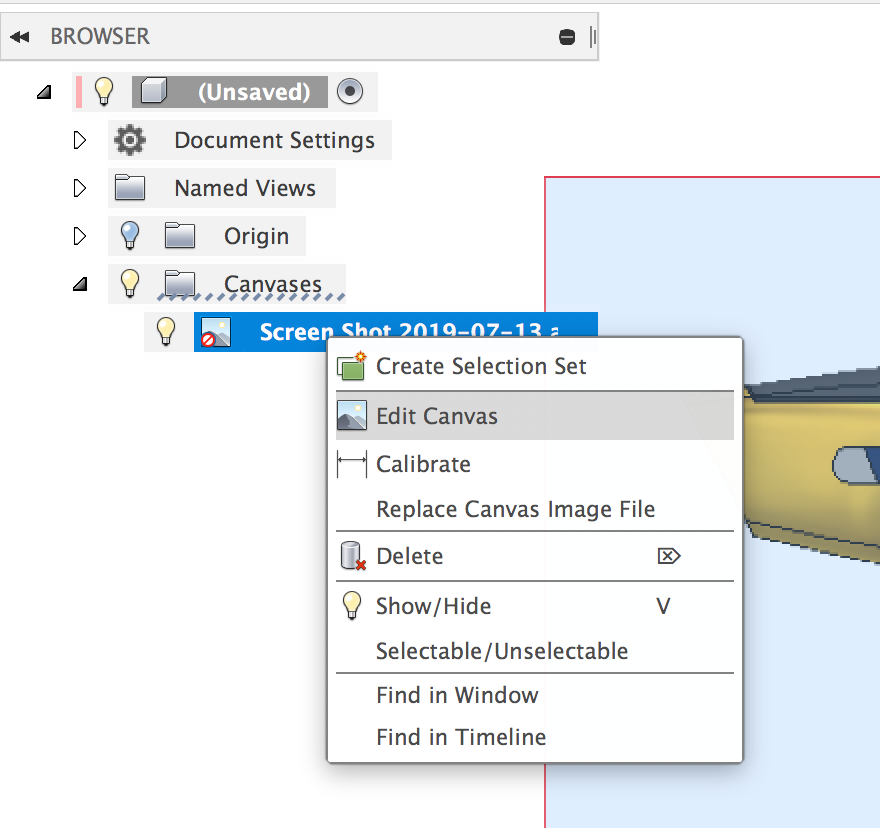Choose Find in Timeline
This screenshot has width=880, height=828.
pos(534,737)
